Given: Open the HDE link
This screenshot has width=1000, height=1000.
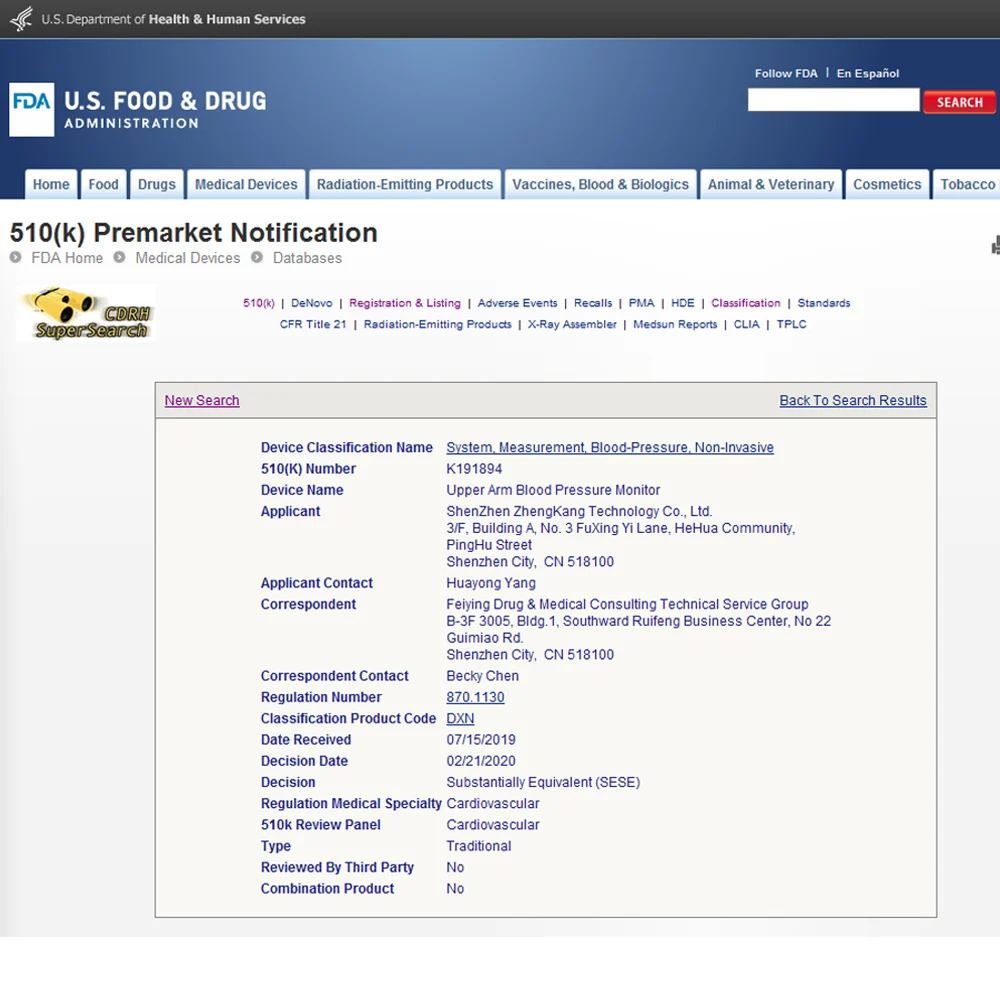Looking at the screenshot, I should click(682, 303).
